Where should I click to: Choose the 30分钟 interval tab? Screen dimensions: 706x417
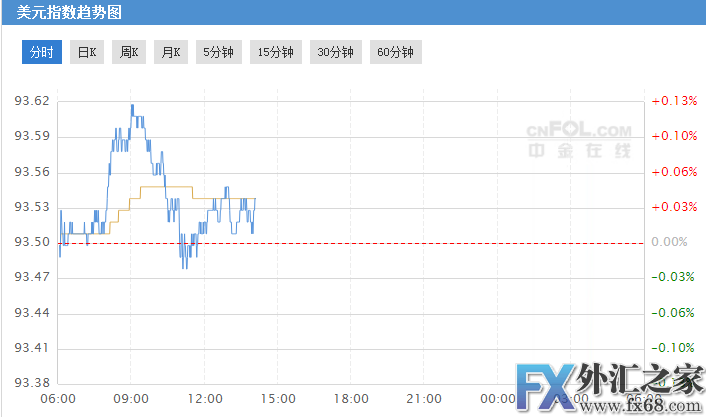click(335, 52)
